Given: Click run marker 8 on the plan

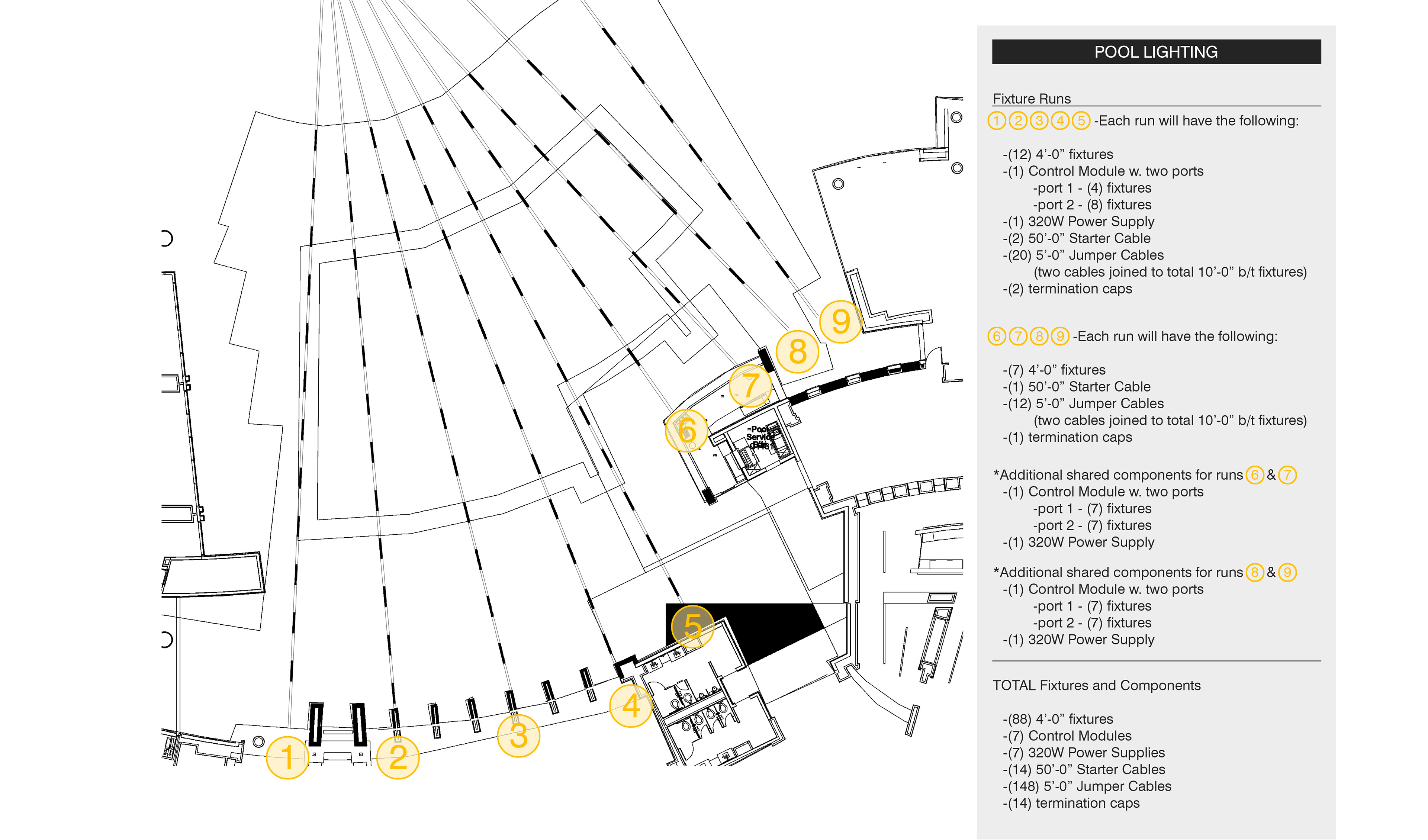Looking at the screenshot, I should tap(797, 351).
